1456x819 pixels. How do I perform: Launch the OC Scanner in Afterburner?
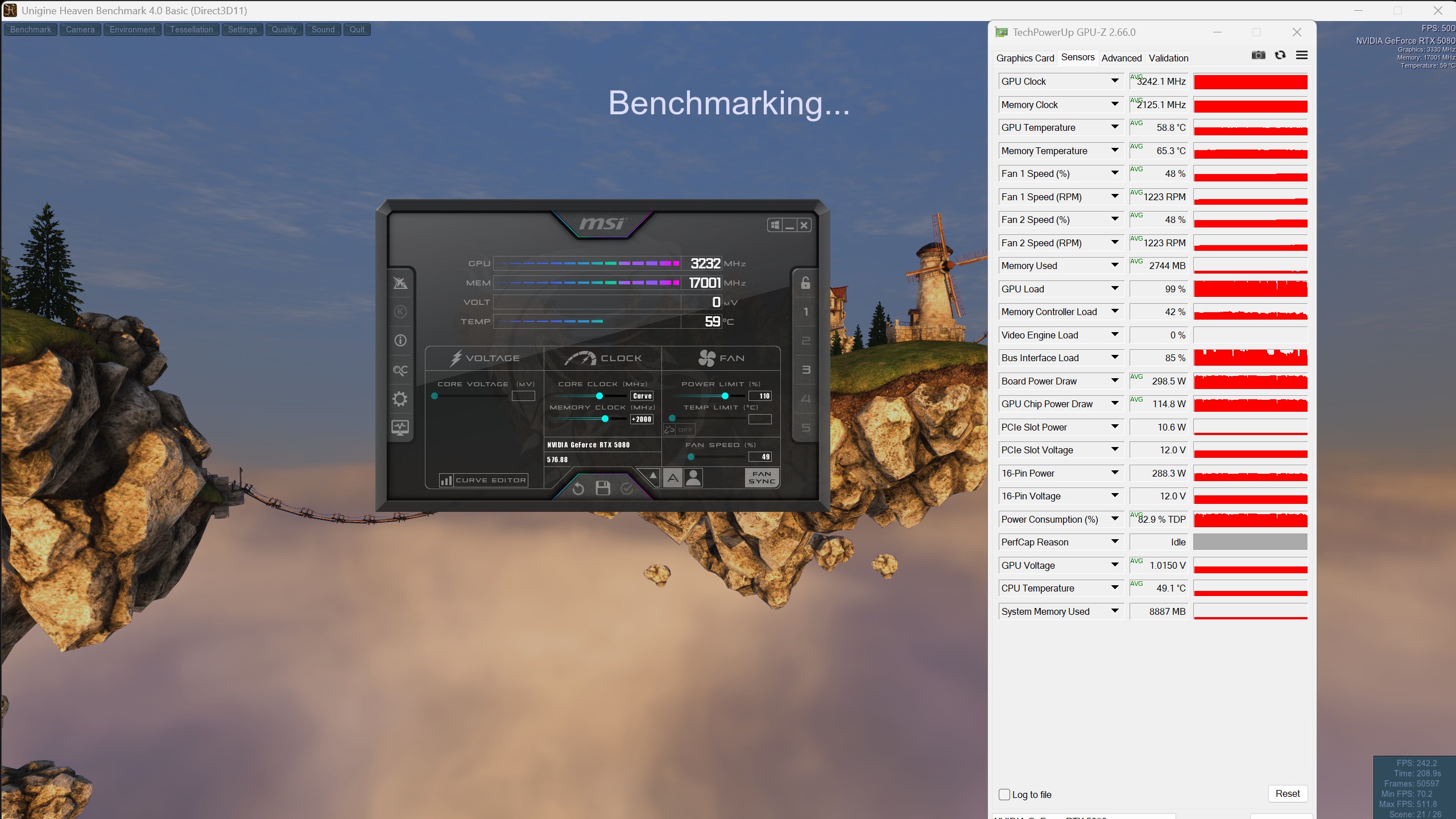coord(400,370)
